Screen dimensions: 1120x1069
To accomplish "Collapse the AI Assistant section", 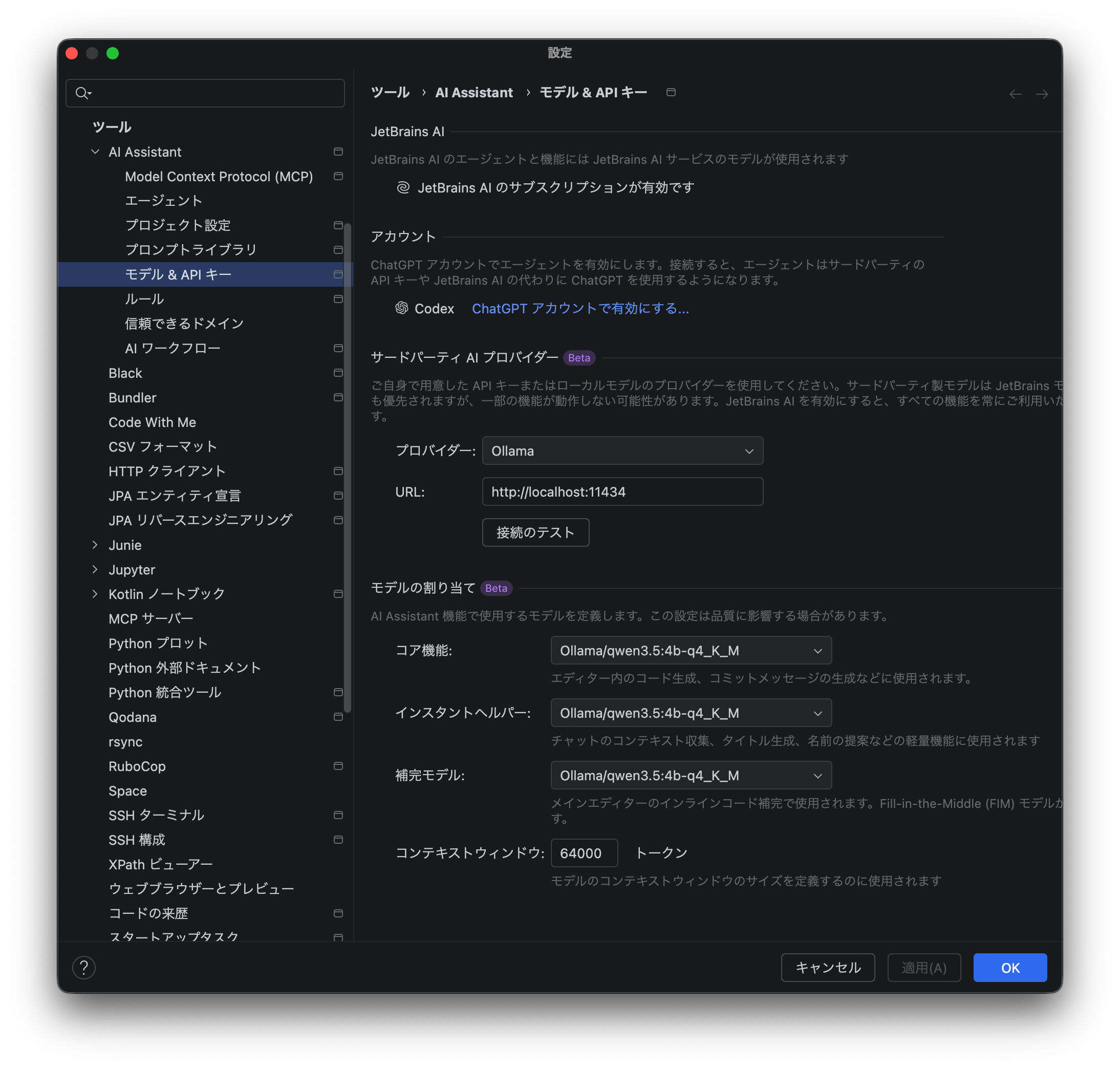I will 95,152.
